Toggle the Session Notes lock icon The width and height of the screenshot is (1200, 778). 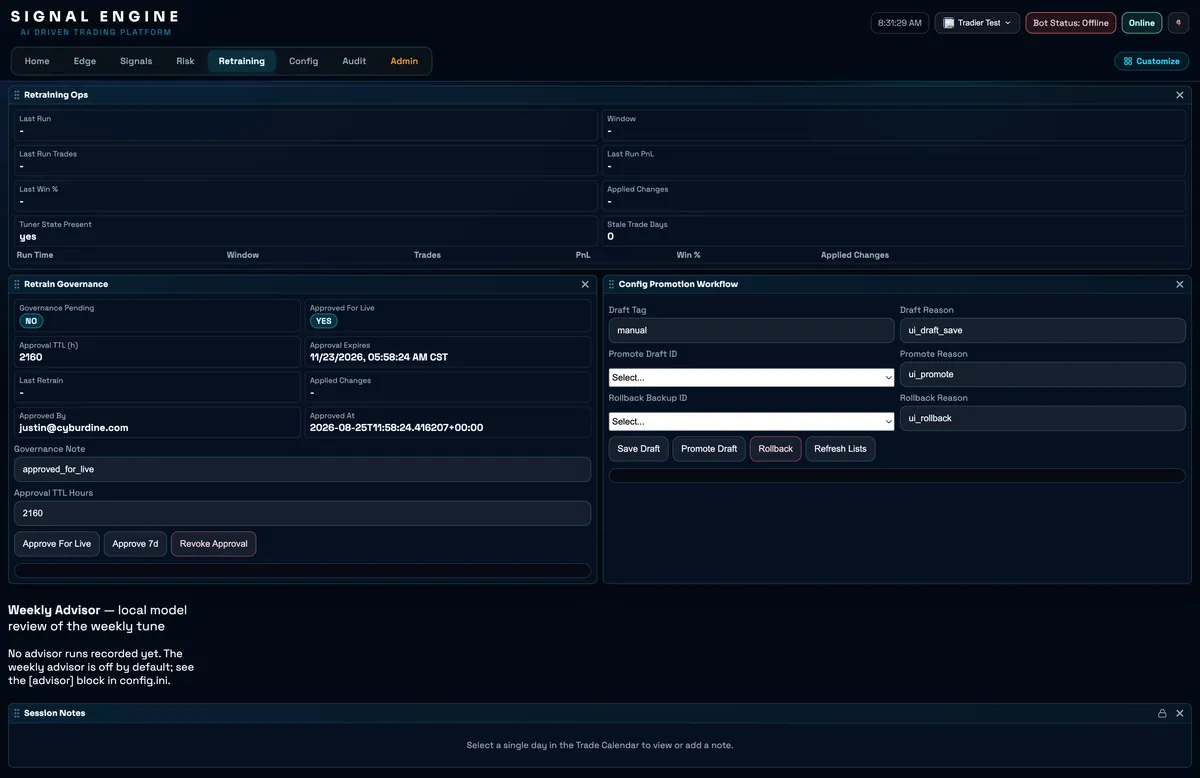(1162, 713)
